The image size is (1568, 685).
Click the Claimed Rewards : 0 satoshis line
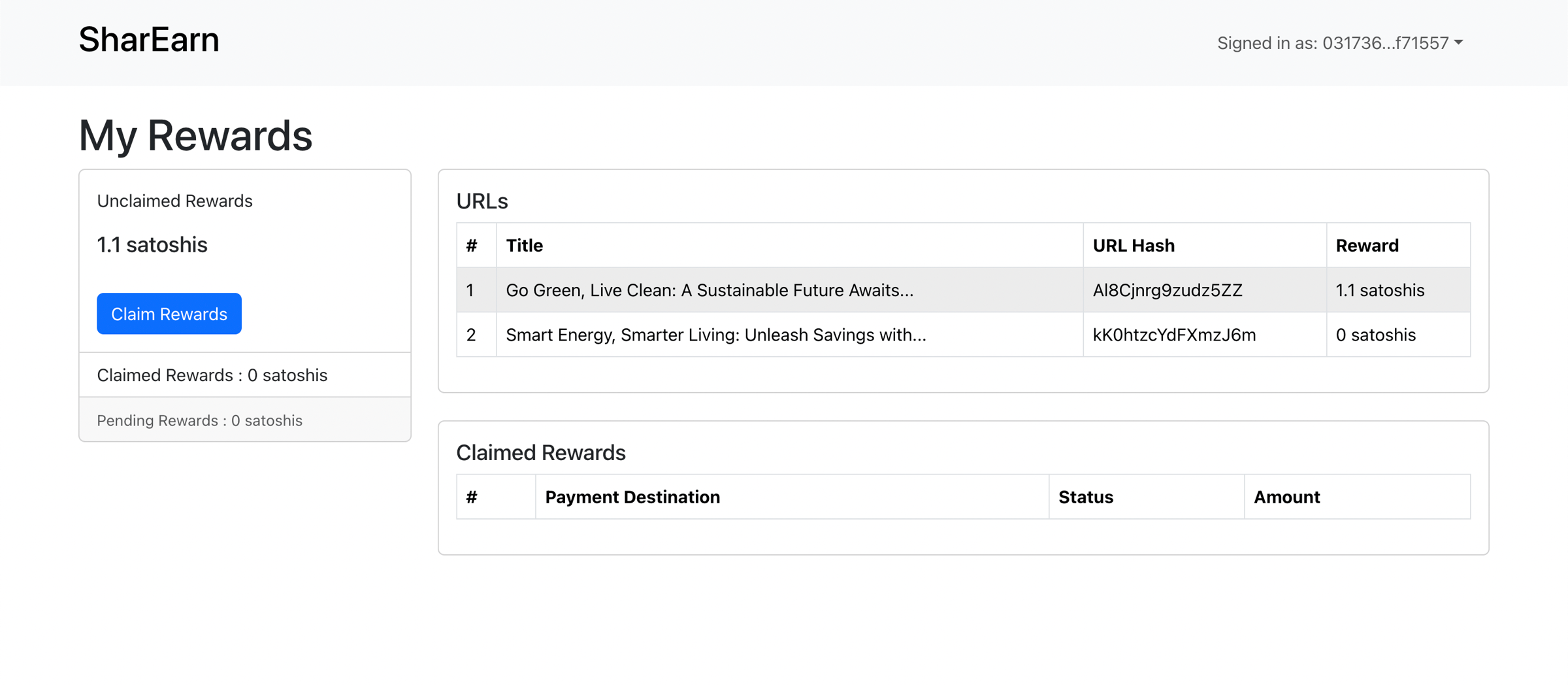(x=212, y=375)
